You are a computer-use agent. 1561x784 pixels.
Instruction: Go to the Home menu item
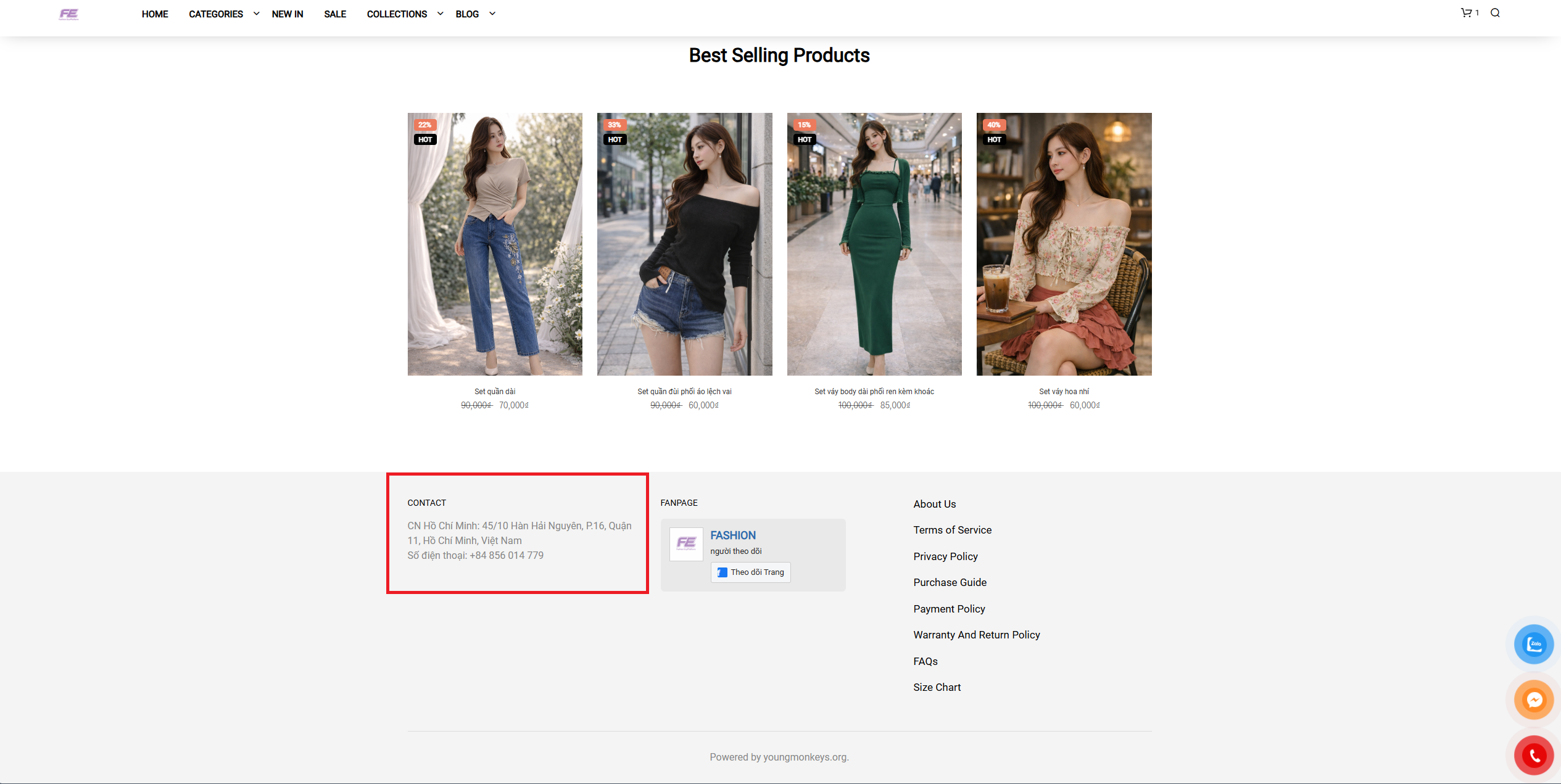coord(155,14)
